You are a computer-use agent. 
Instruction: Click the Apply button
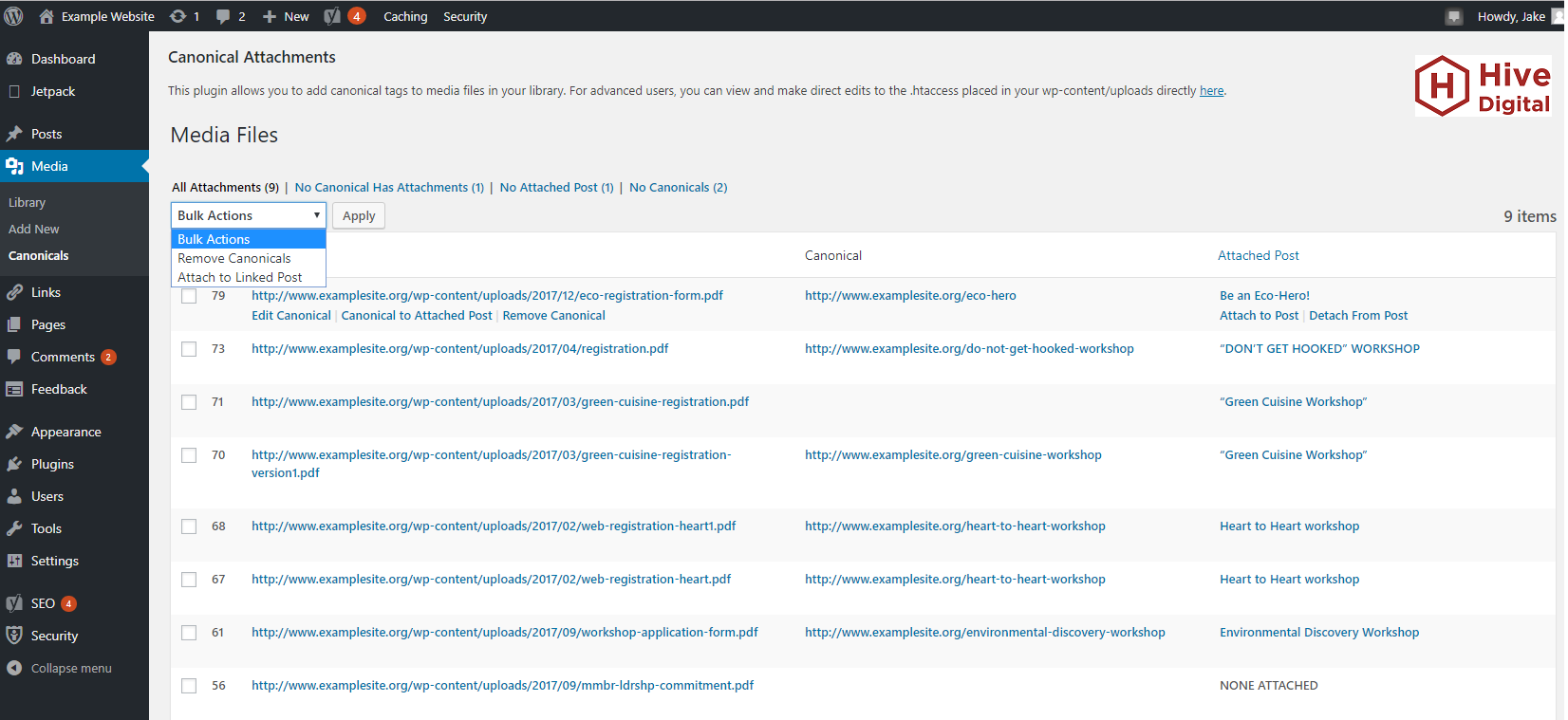[359, 215]
